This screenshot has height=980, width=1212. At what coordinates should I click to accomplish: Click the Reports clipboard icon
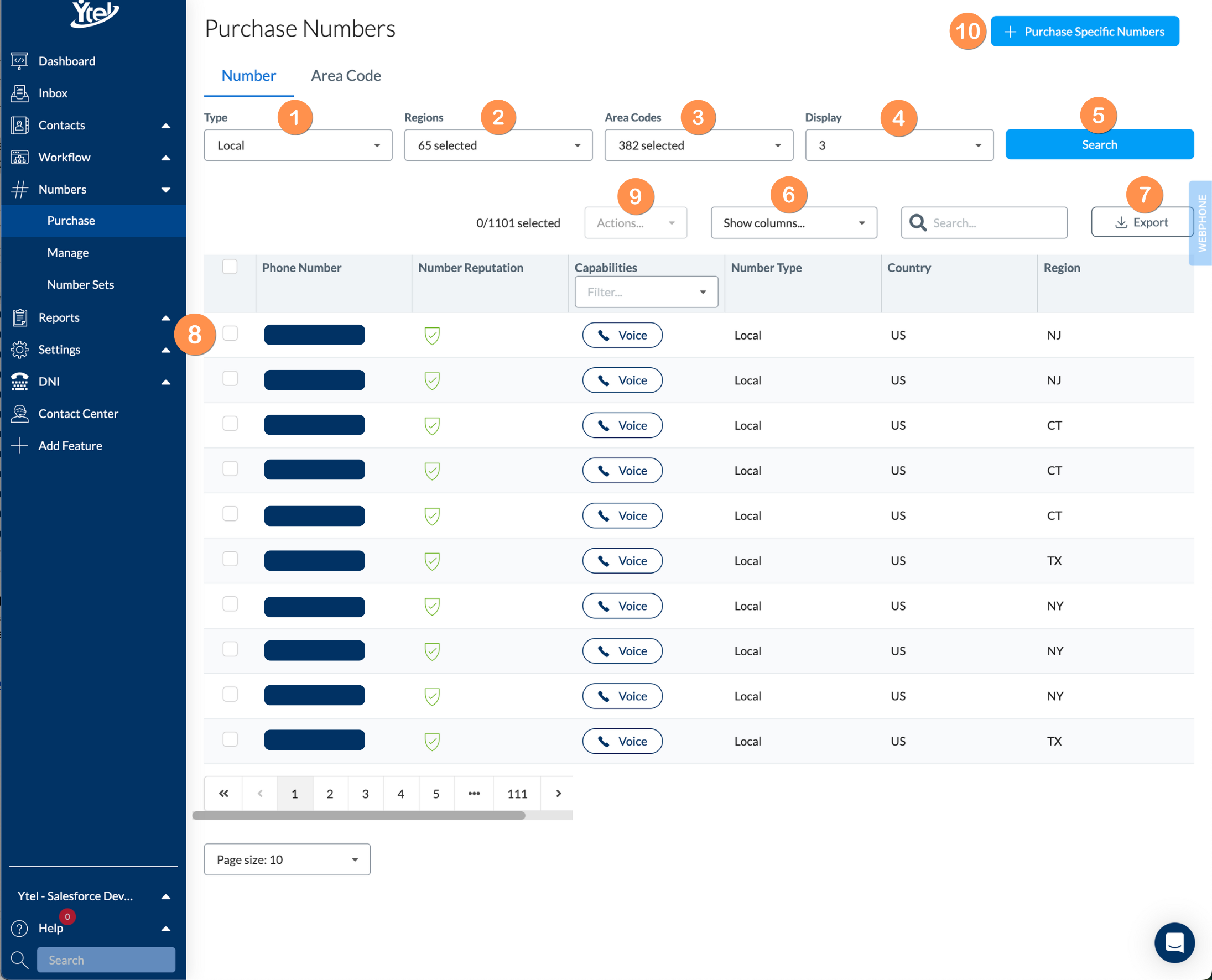[19, 317]
